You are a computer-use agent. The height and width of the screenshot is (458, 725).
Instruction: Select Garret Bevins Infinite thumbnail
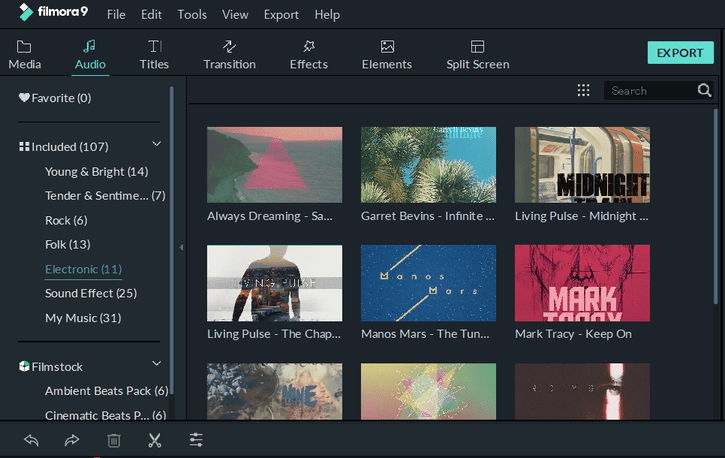pos(428,165)
